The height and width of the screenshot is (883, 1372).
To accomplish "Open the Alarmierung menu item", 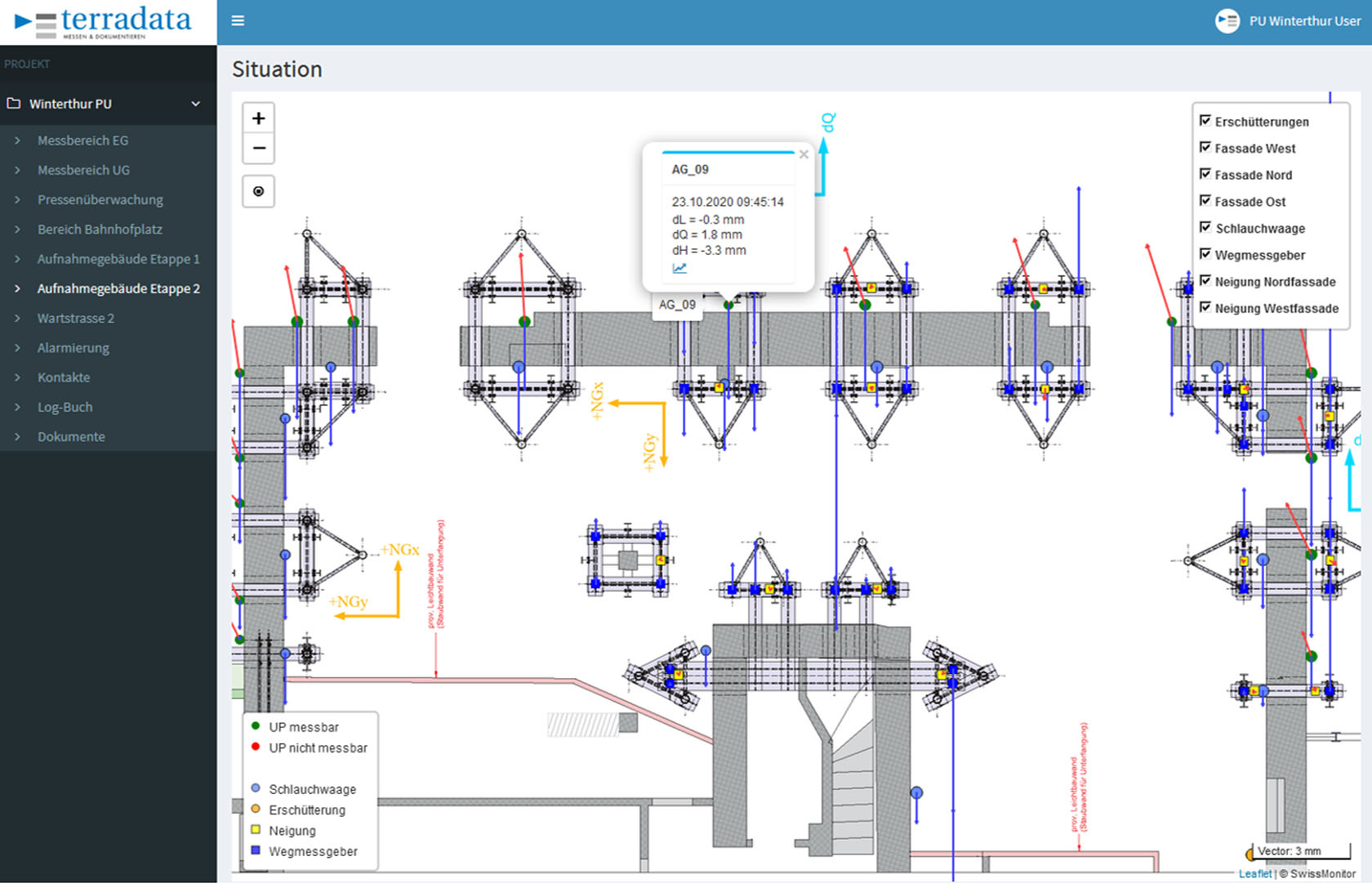I will (x=73, y=347).
